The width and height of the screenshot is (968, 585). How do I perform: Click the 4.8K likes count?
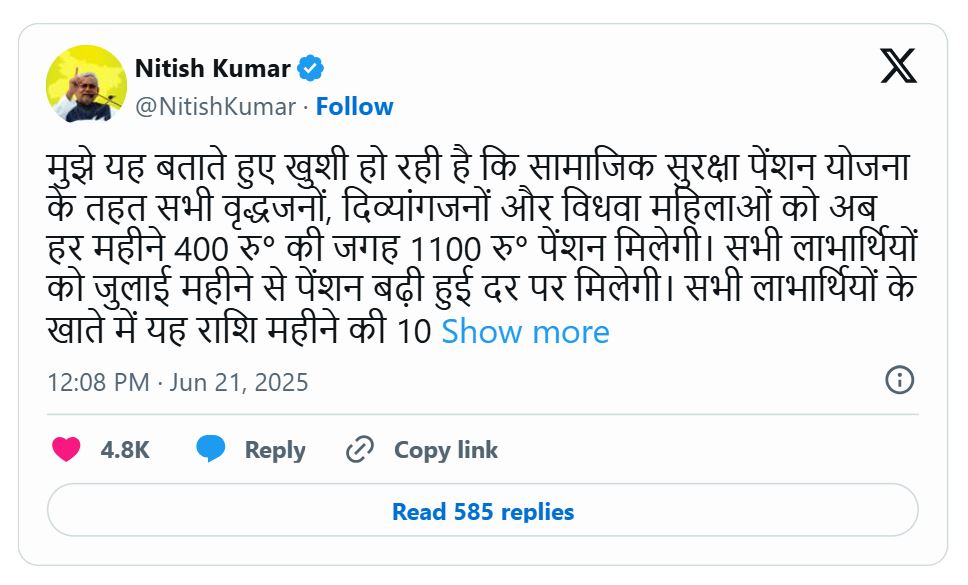125,450
